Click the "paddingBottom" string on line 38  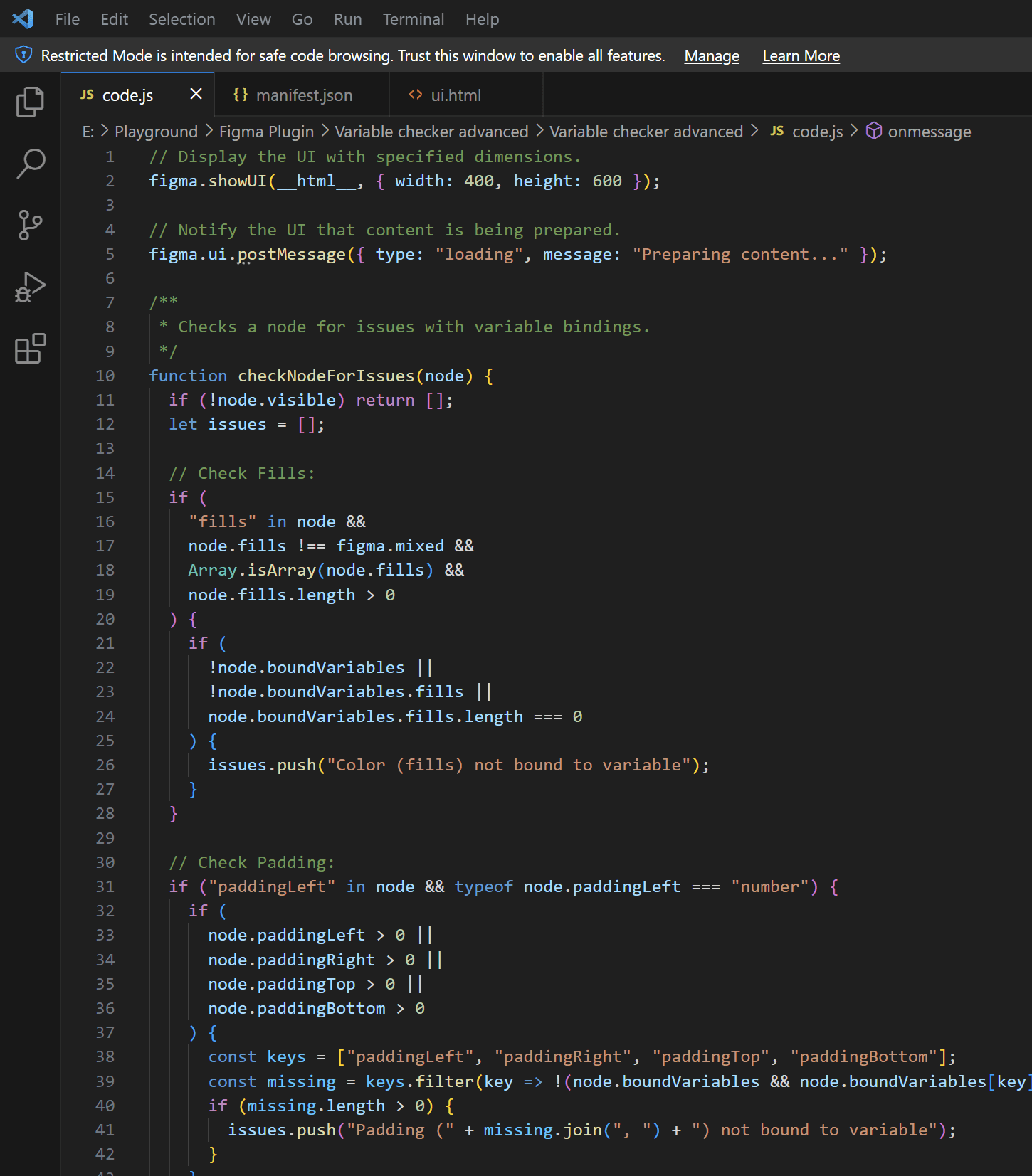point(864,1056)
